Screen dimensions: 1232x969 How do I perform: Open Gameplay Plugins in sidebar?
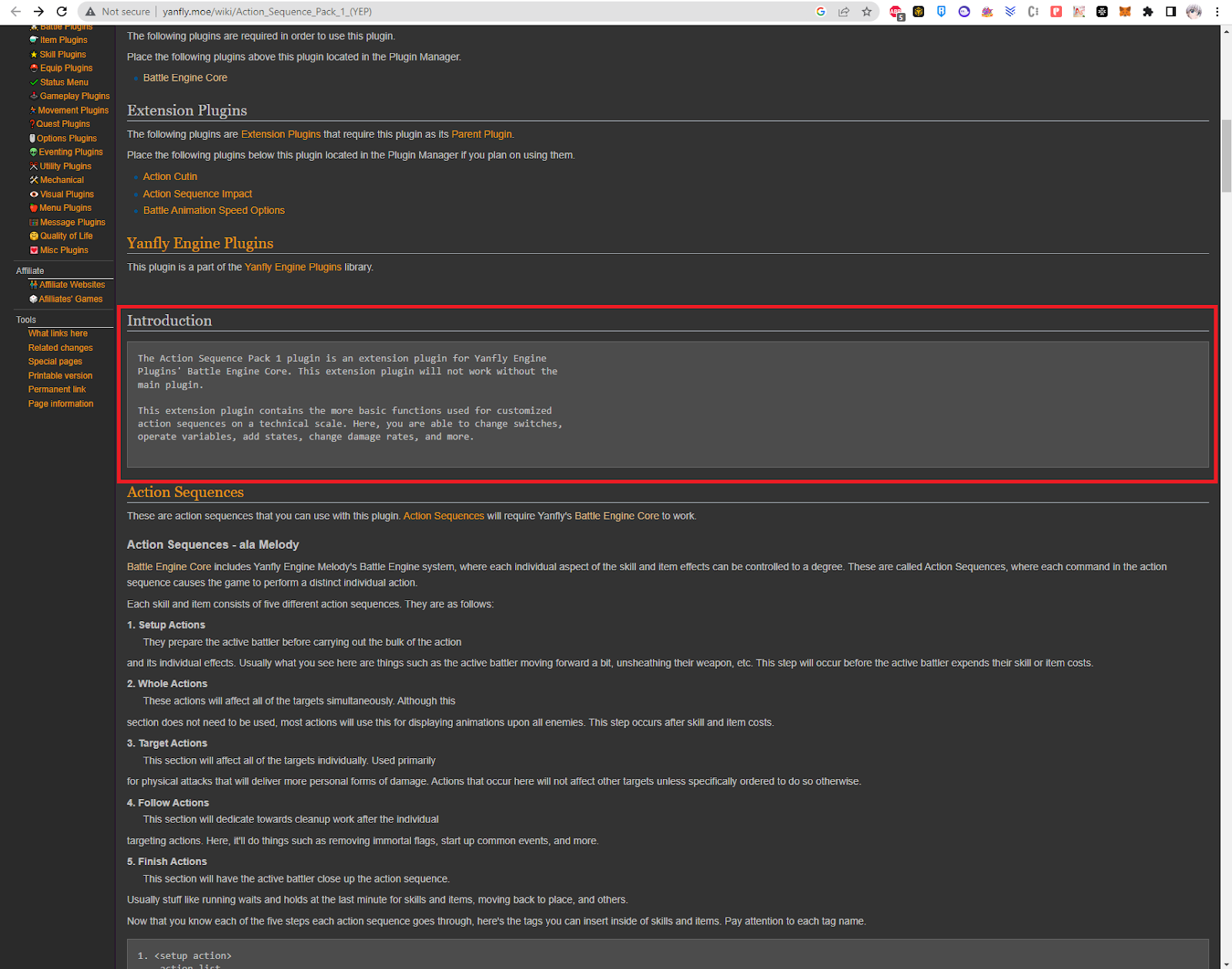click(75, 96)
